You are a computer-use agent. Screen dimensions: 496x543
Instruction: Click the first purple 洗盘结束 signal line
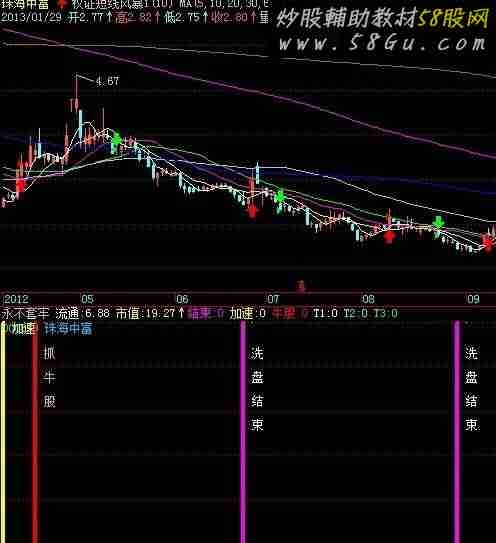tap(243, 431)
